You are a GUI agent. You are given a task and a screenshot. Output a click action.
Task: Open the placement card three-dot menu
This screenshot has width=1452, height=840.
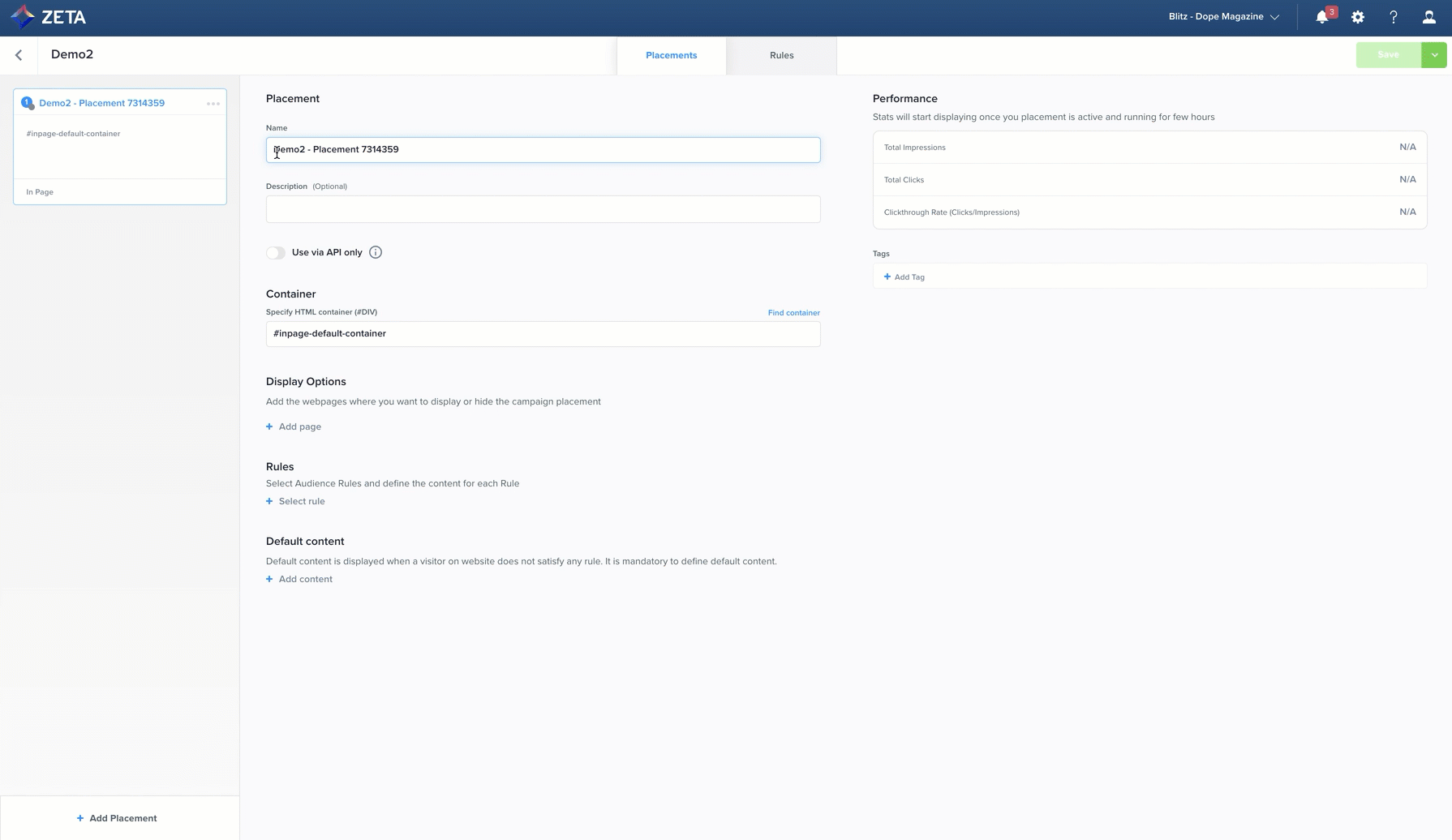click(x=213, y=104)
